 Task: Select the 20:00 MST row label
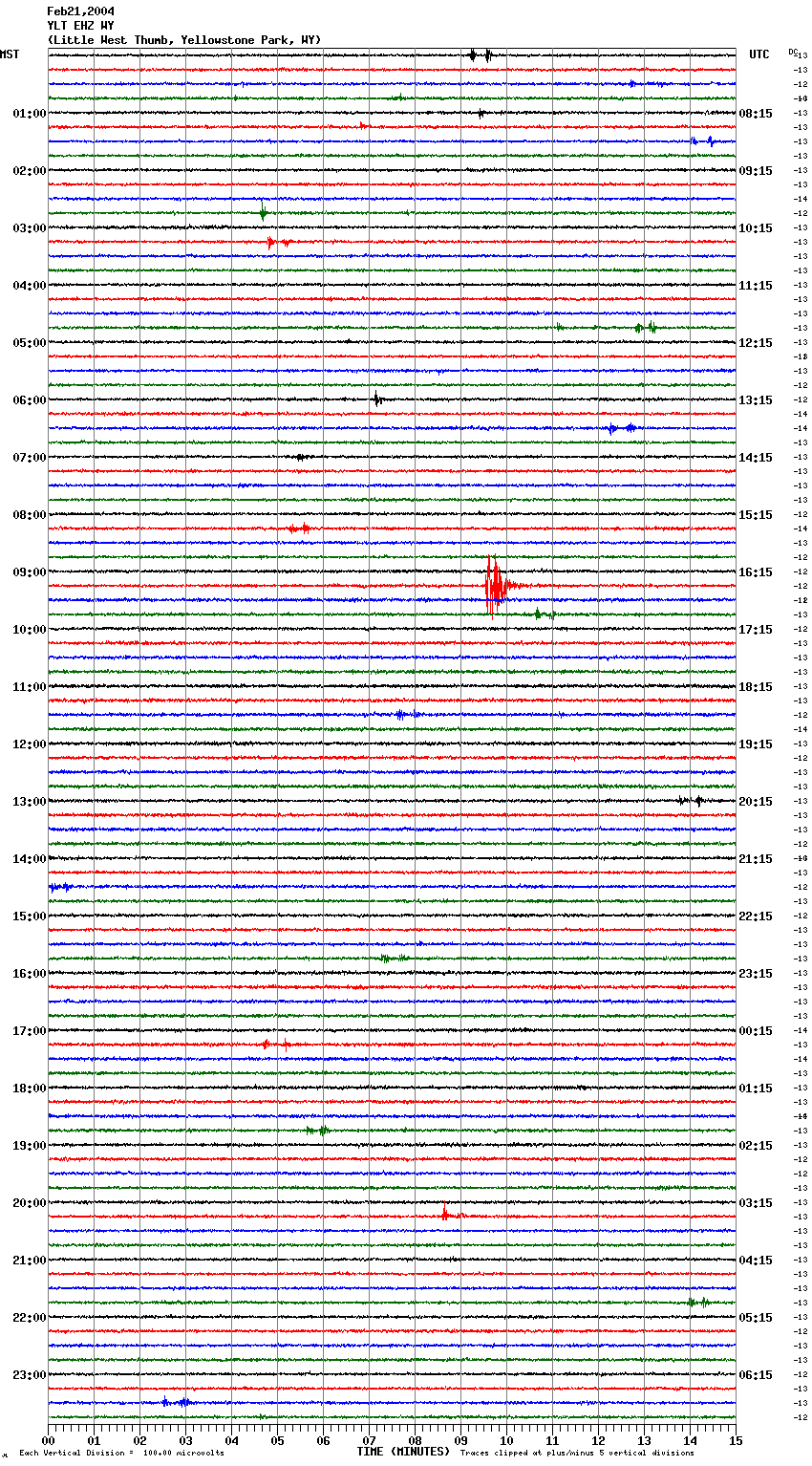point(30,1203)
